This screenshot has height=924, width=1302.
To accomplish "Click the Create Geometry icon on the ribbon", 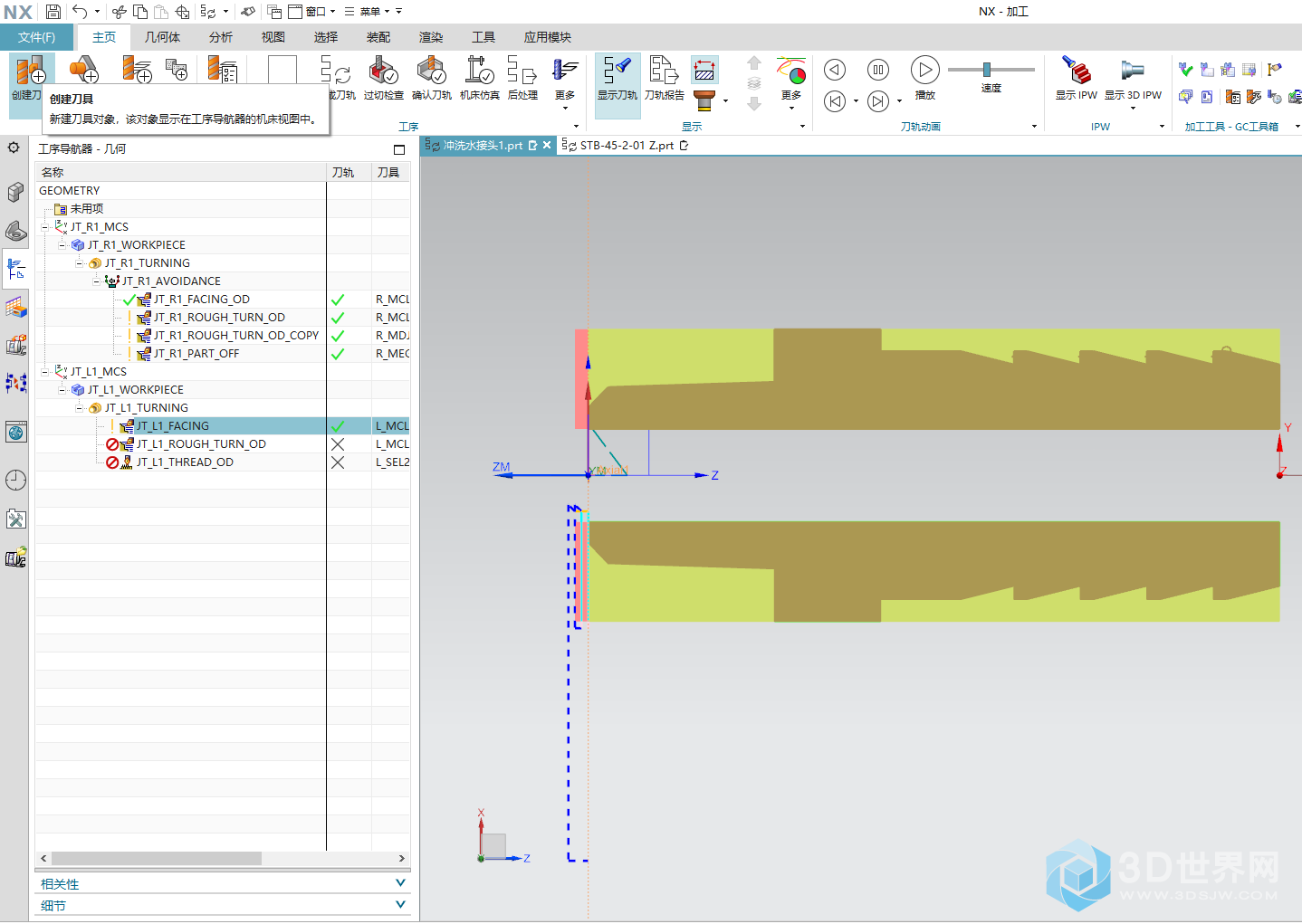I will click(83, 69).
